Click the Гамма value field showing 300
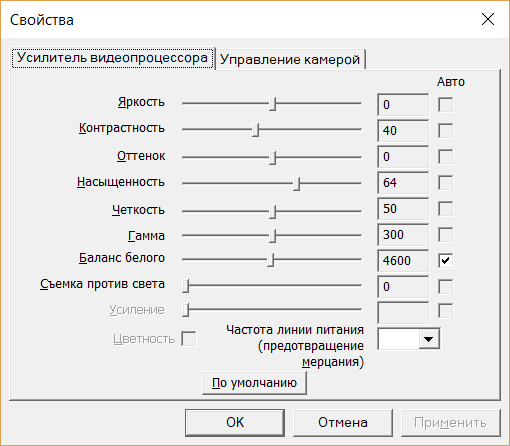The height and width of the screenshot is (446, 510). click(403, 235)
